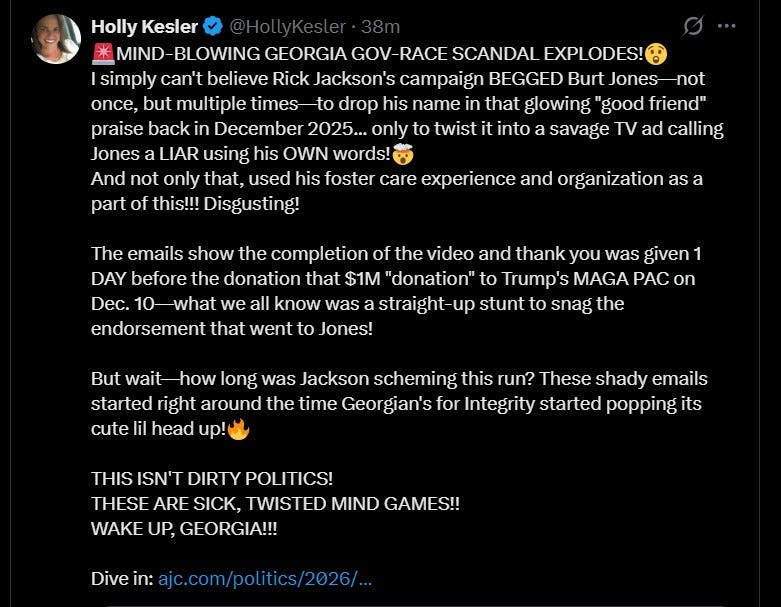Click THIS ISN'T DIRTY POLITICS line

pyautogui.click(x=212, y=479)
